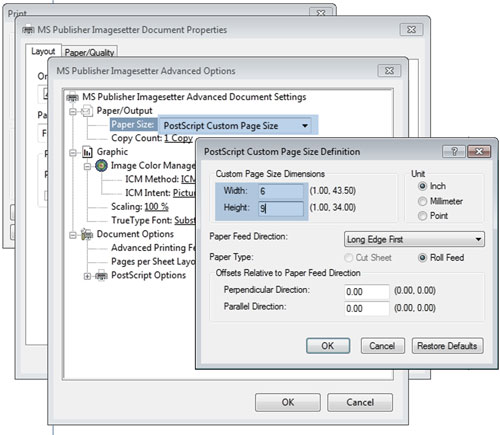Click the Graphic chart icon in tree

pos(87,152)
